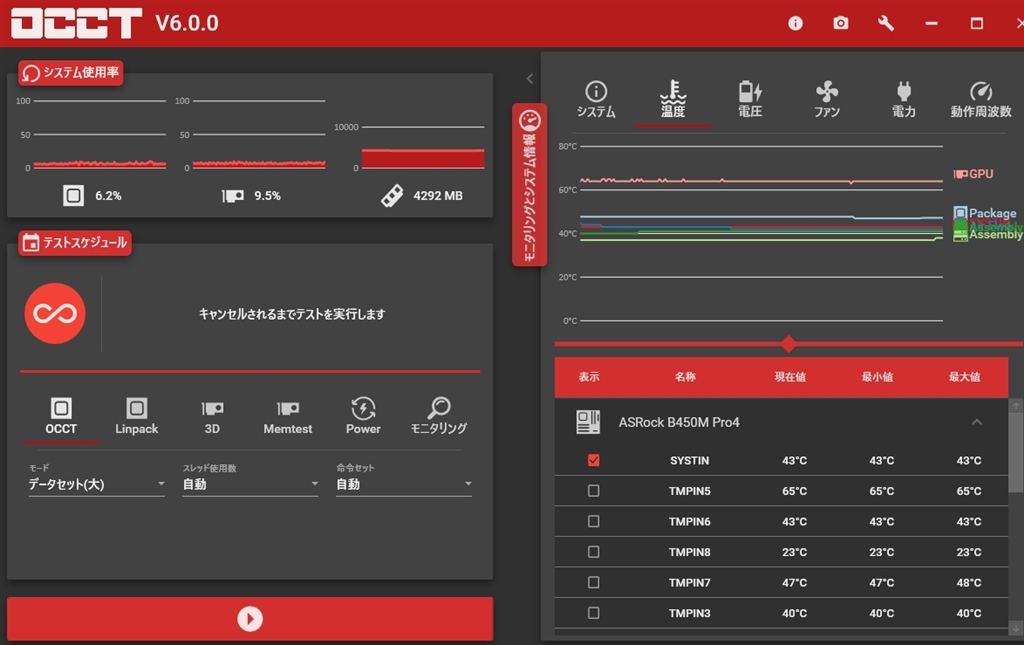Select the 3D test tab
The image size is (1024, 645).
[212, 417]
